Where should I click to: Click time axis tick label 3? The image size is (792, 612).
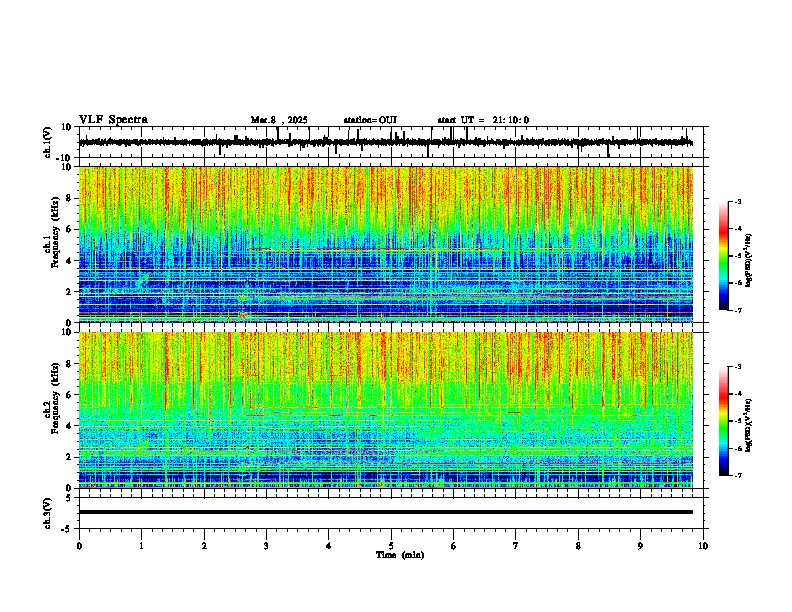click(266, 546)
